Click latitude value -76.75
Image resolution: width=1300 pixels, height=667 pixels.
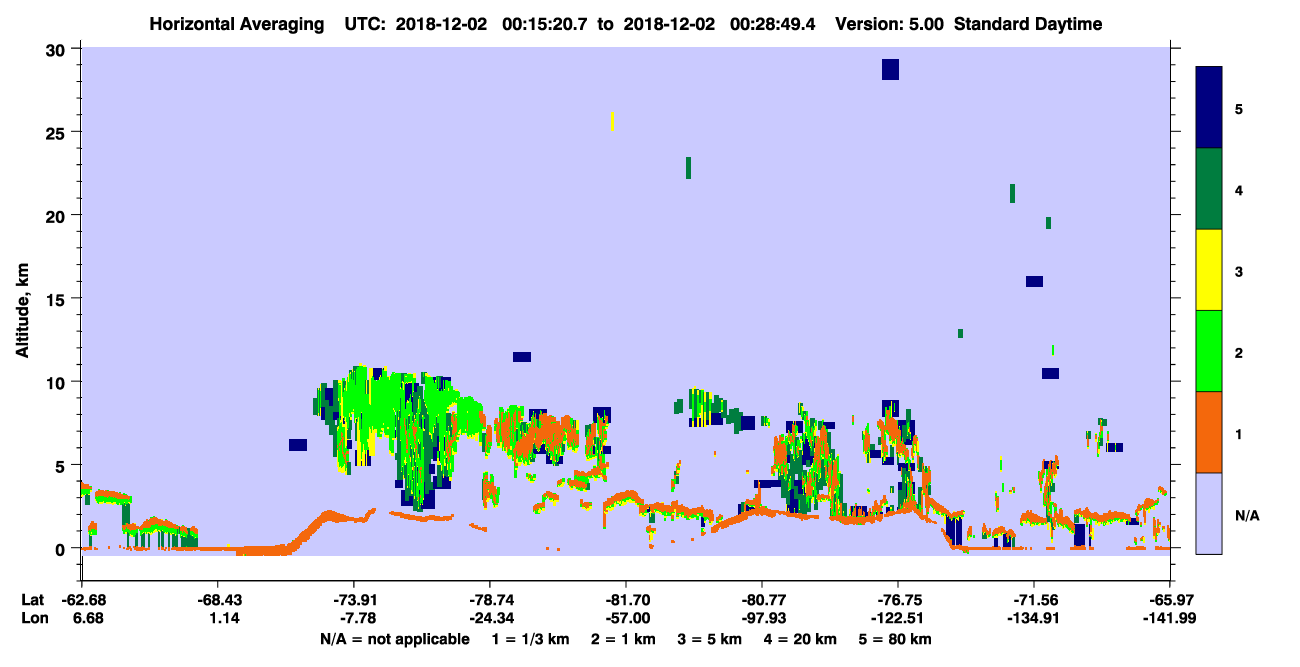898,599
